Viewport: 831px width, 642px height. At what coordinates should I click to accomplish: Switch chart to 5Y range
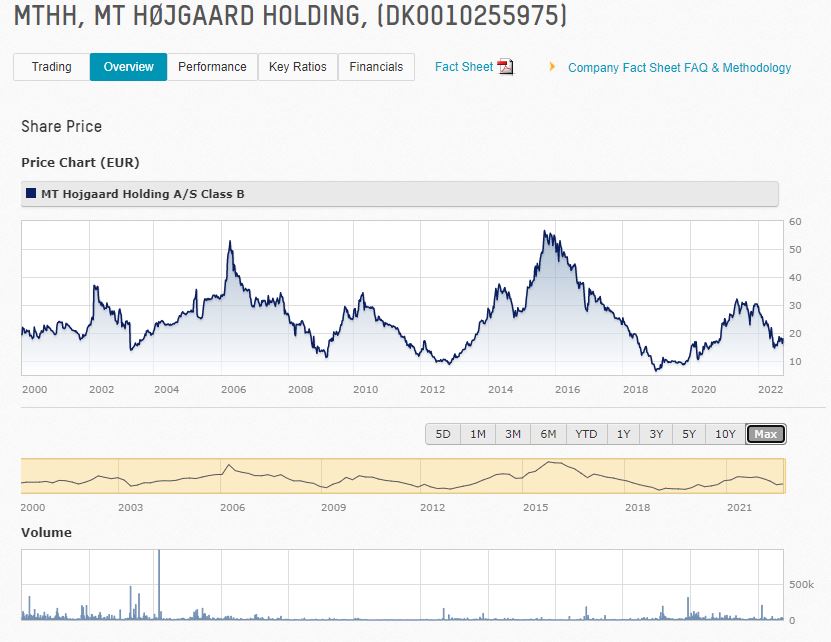click(x=689, y=434)
